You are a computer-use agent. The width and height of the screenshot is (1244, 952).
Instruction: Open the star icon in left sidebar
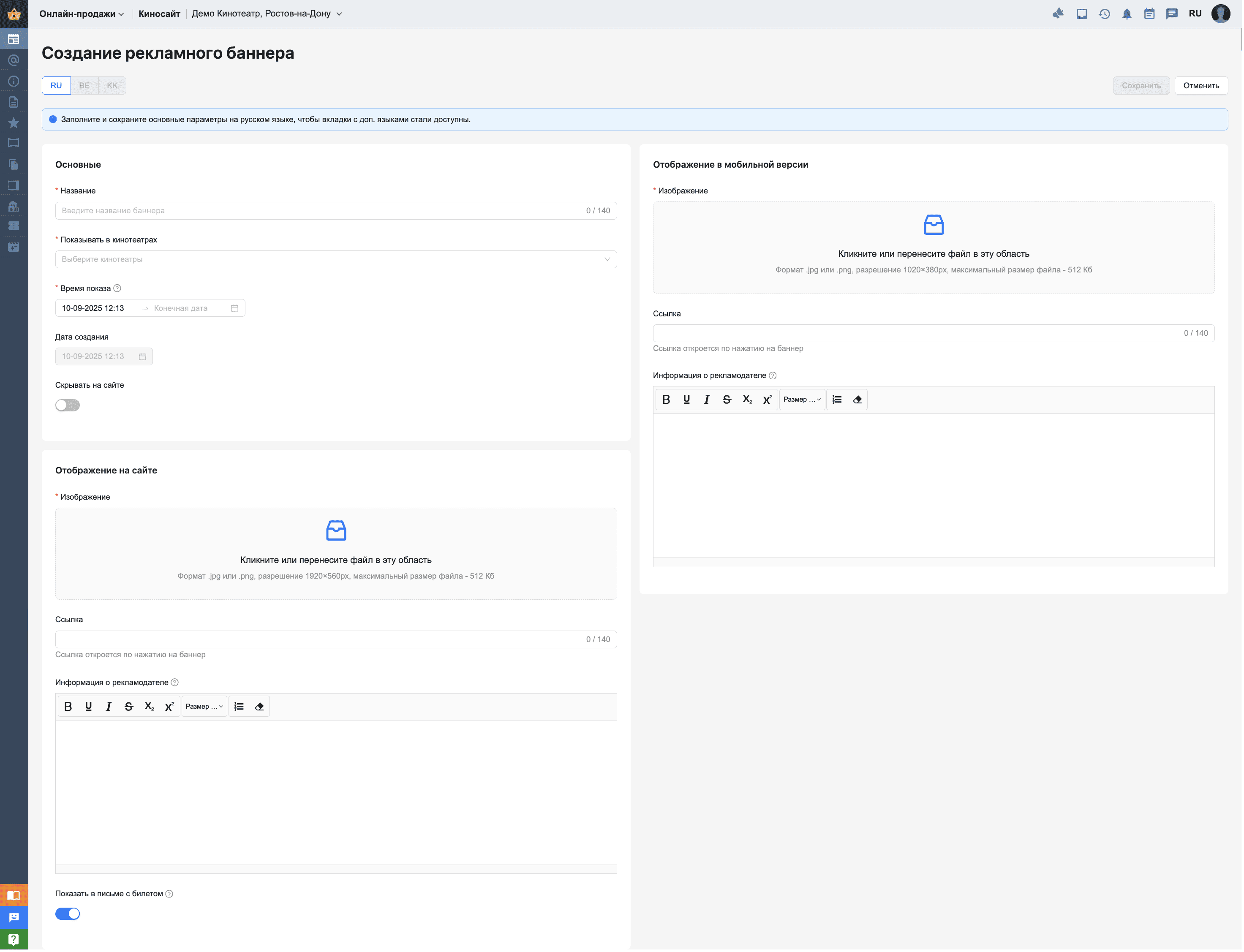tap(14, 123)
